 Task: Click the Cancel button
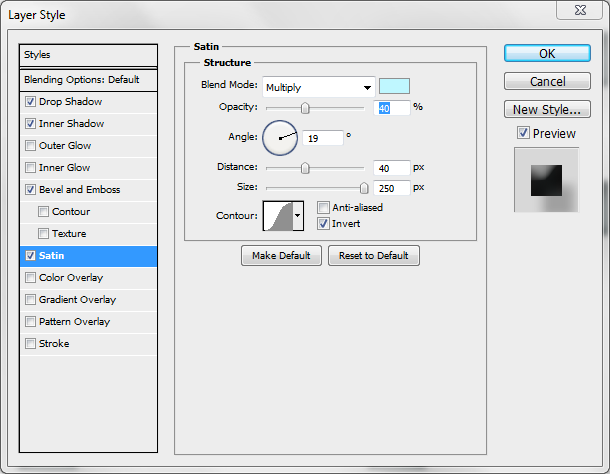(x=547, y=81)
